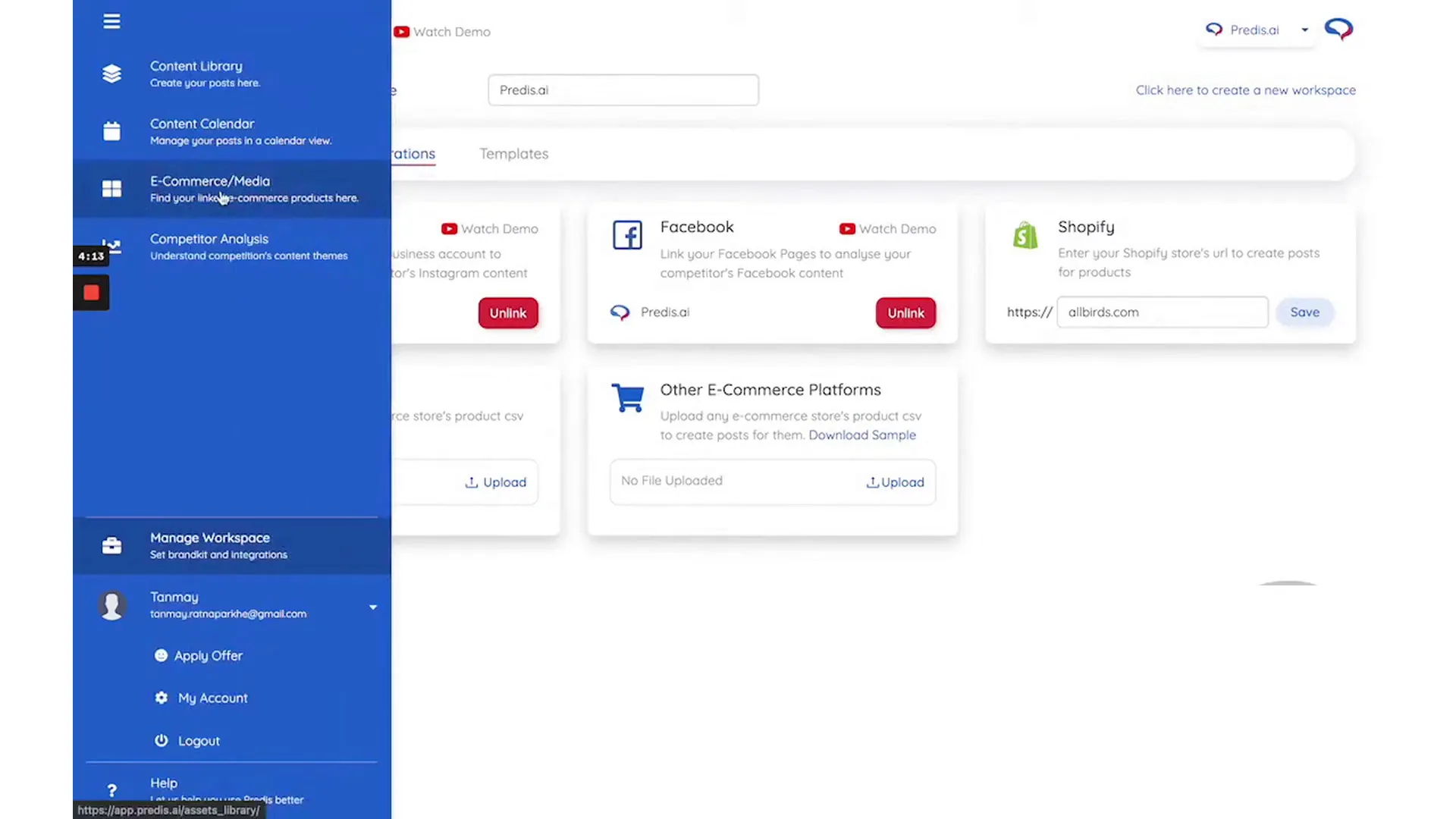Screen dimensions: 1456x819
Task: Watch Demo link at page top
Action: click(442, 32)
